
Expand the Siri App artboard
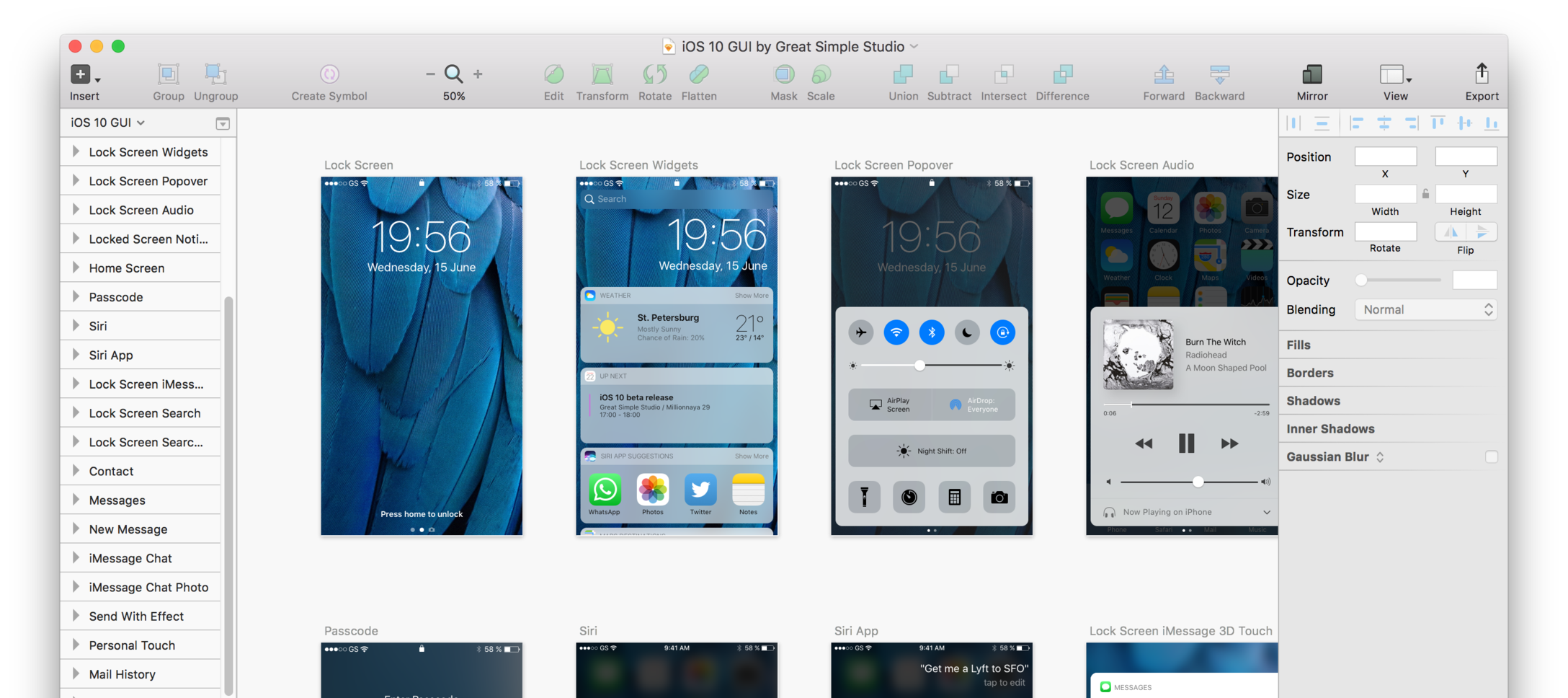click(76, 355)
